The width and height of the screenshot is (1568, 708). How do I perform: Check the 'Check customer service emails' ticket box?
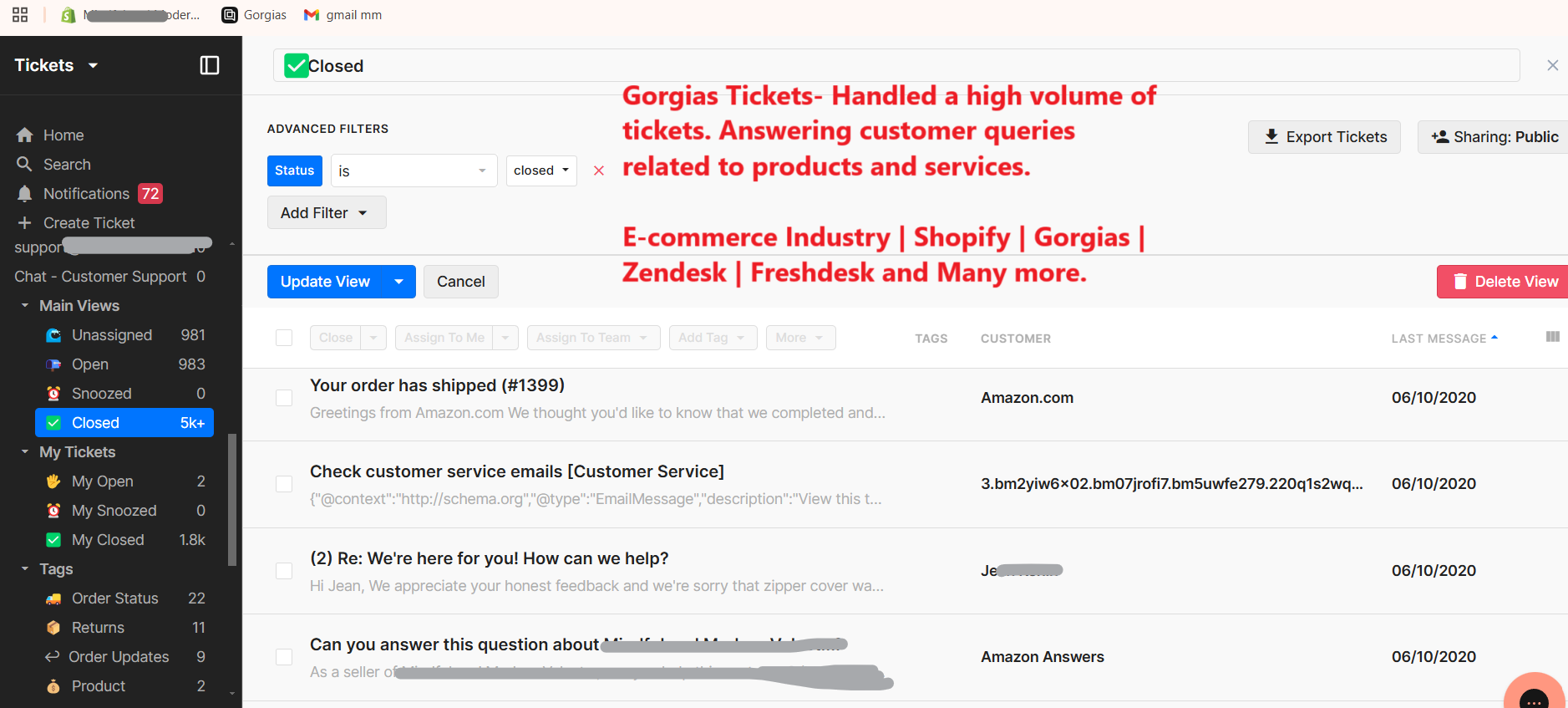click(284, 484)
